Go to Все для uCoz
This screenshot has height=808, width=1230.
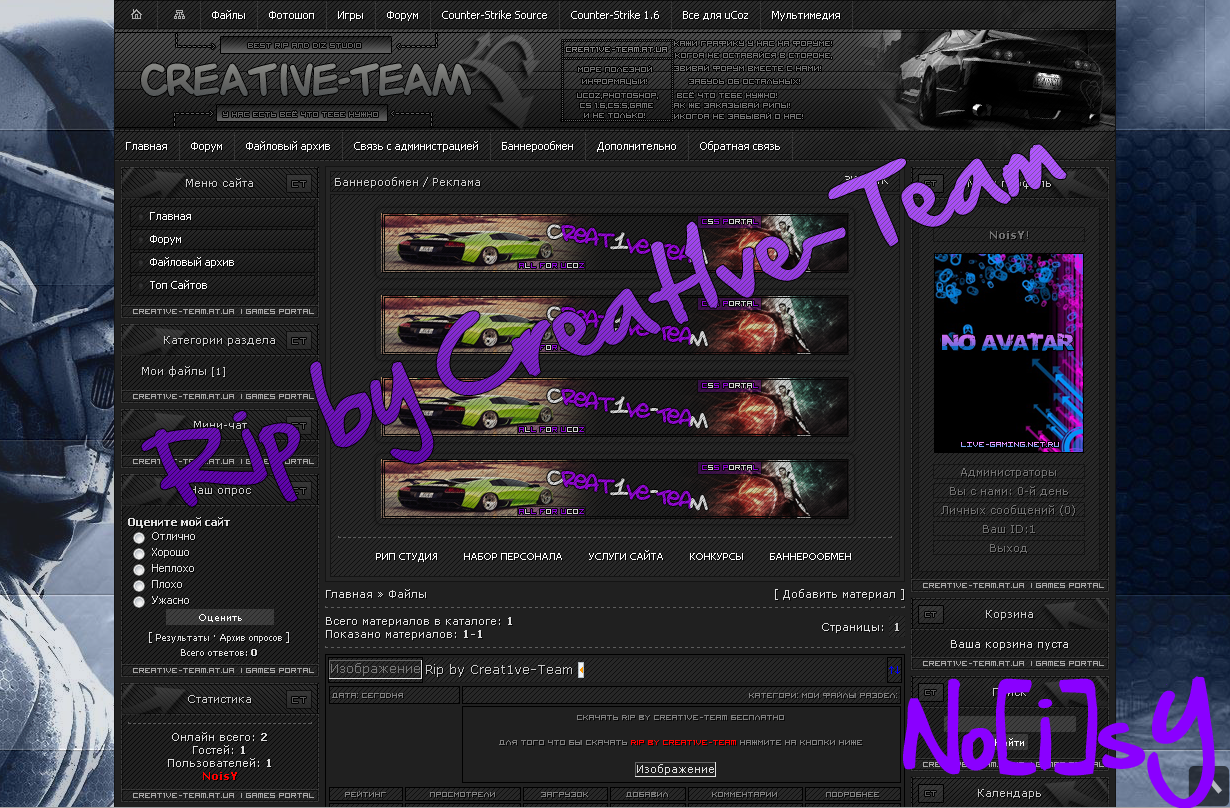tap(715, 16)
